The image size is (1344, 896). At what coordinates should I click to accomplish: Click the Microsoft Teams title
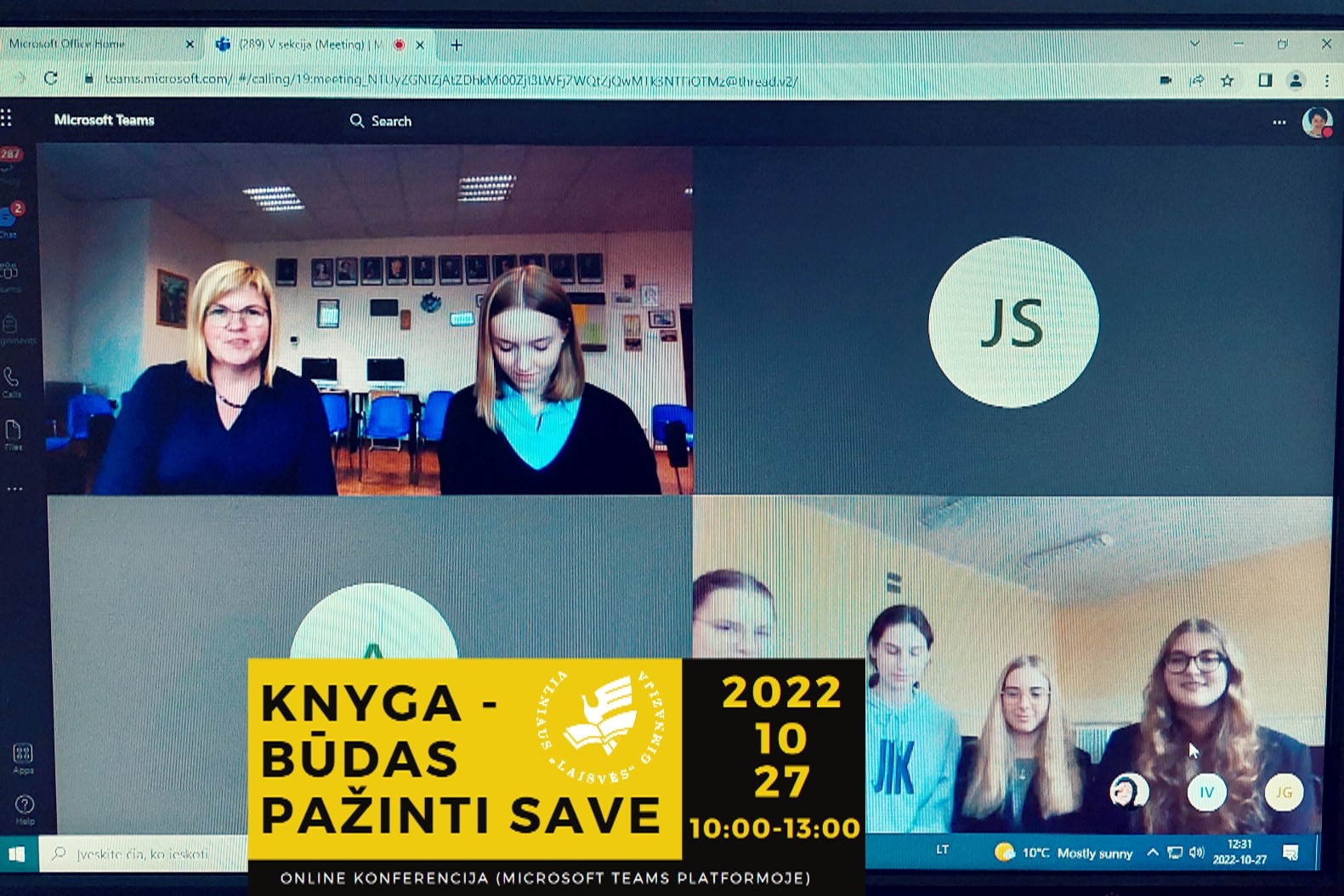[104, 120]
